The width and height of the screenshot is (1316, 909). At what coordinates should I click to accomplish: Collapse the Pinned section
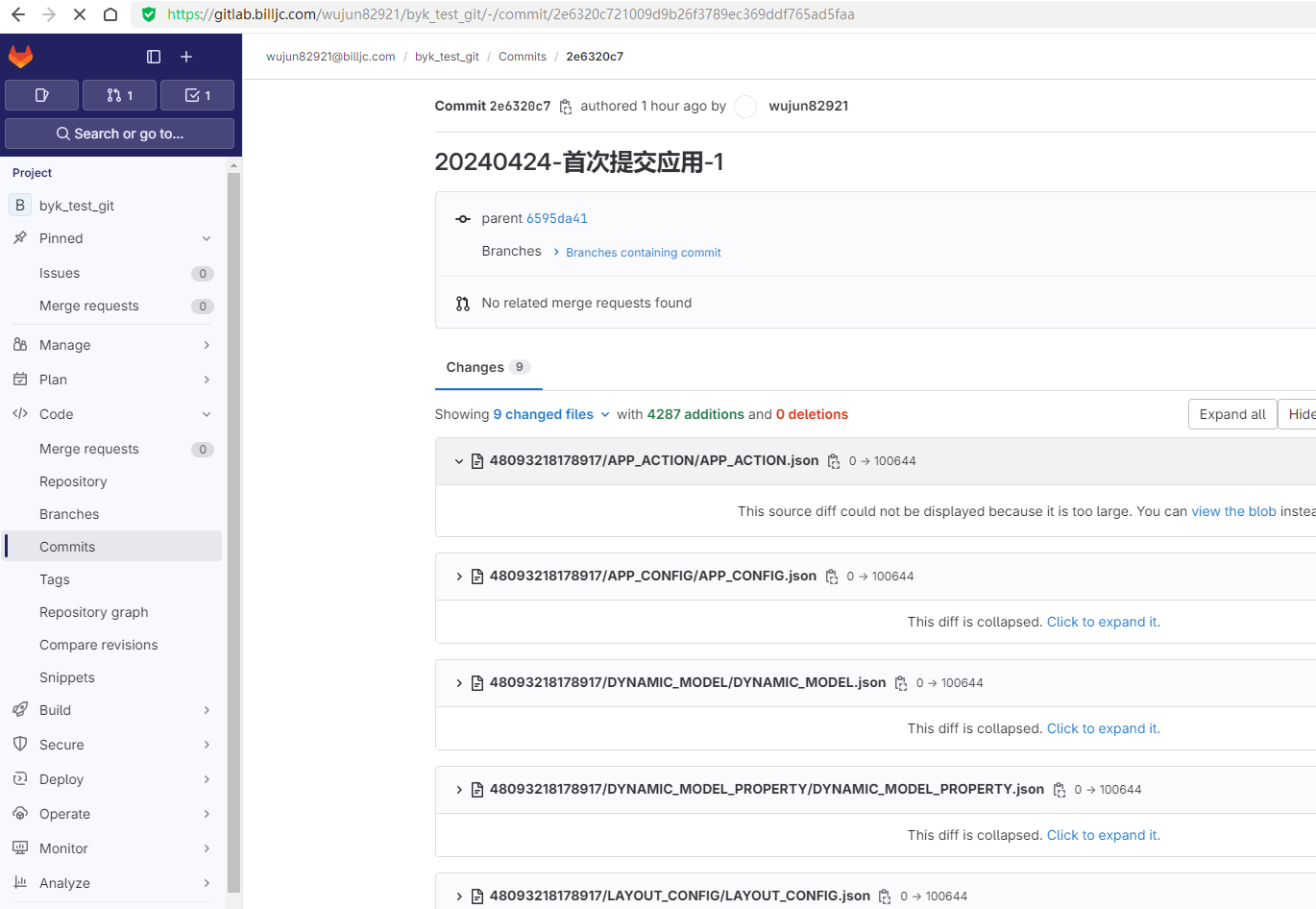point(207,238)
